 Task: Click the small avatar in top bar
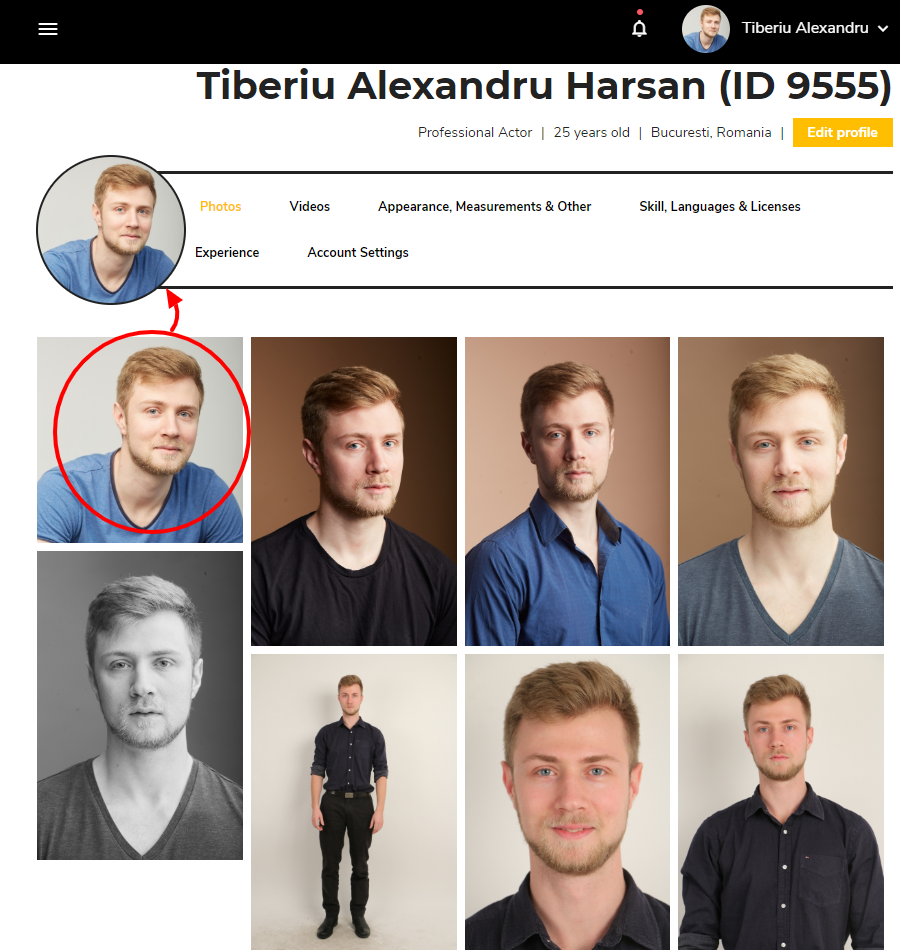705,29
